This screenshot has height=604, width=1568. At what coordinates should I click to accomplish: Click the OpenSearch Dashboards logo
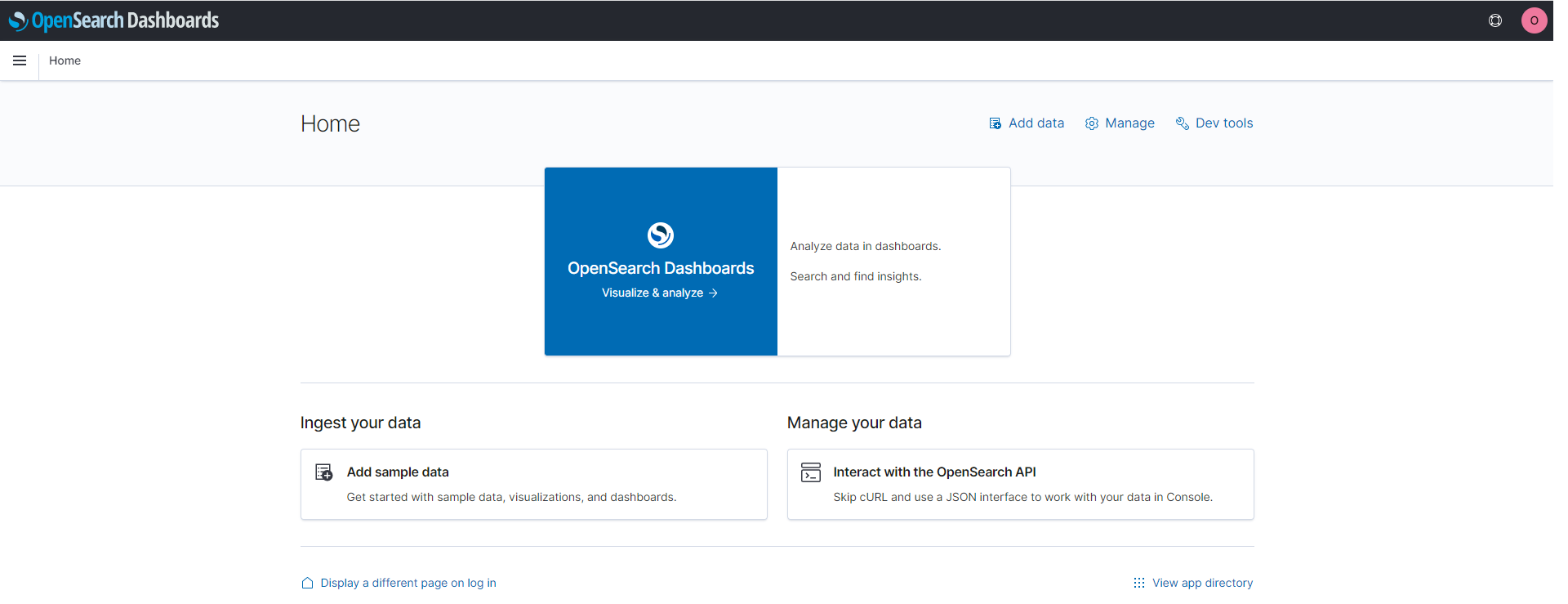(114, 20)
